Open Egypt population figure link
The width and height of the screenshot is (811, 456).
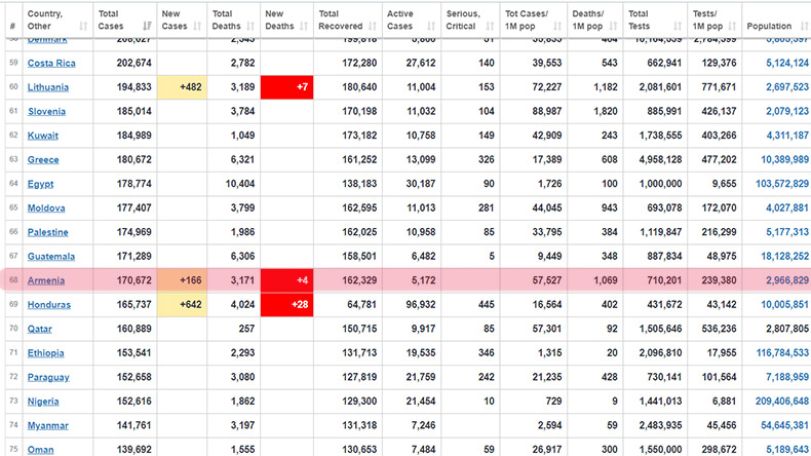click(782, 184)
